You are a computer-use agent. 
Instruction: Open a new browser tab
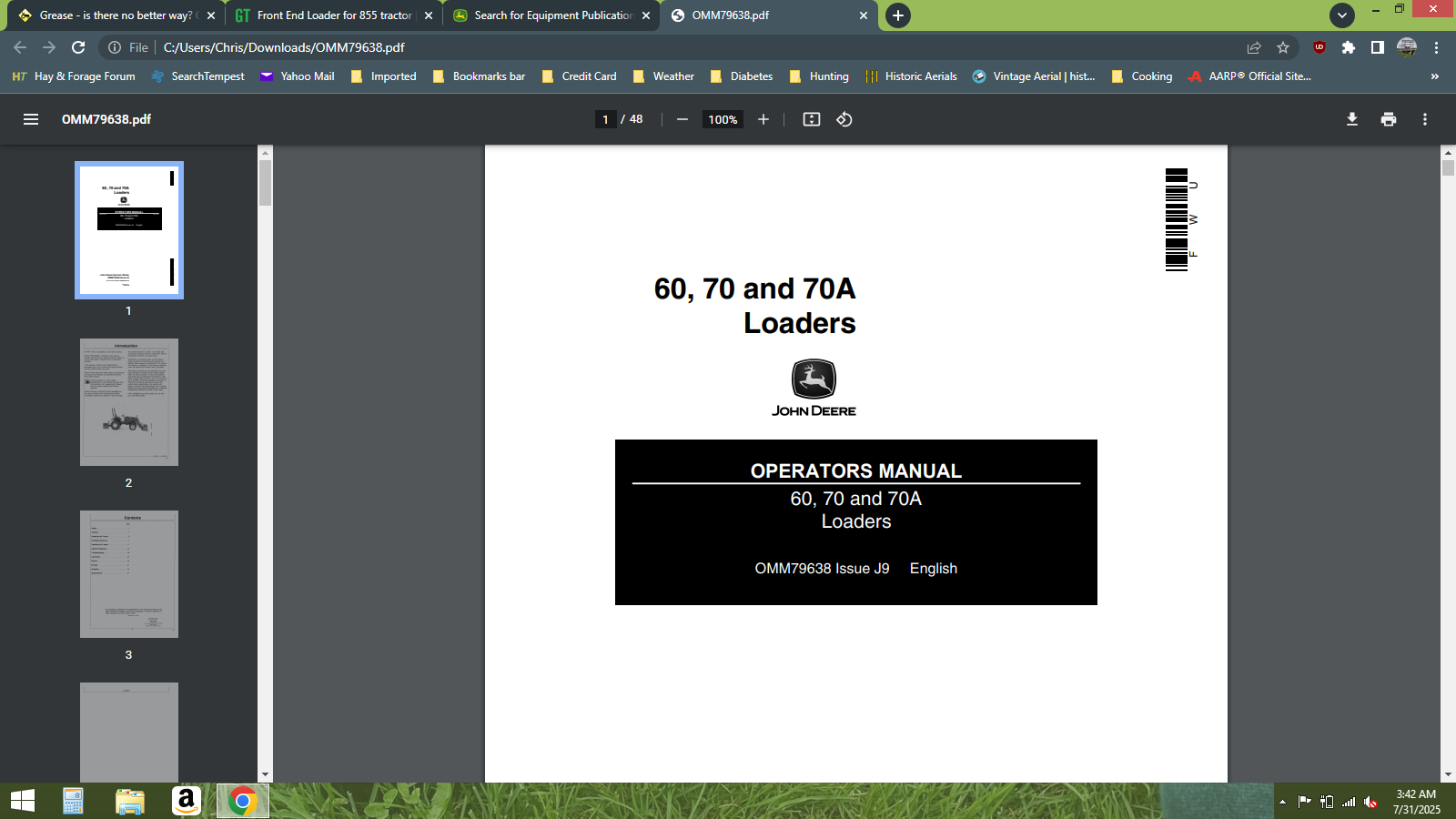tap(898, 15)
